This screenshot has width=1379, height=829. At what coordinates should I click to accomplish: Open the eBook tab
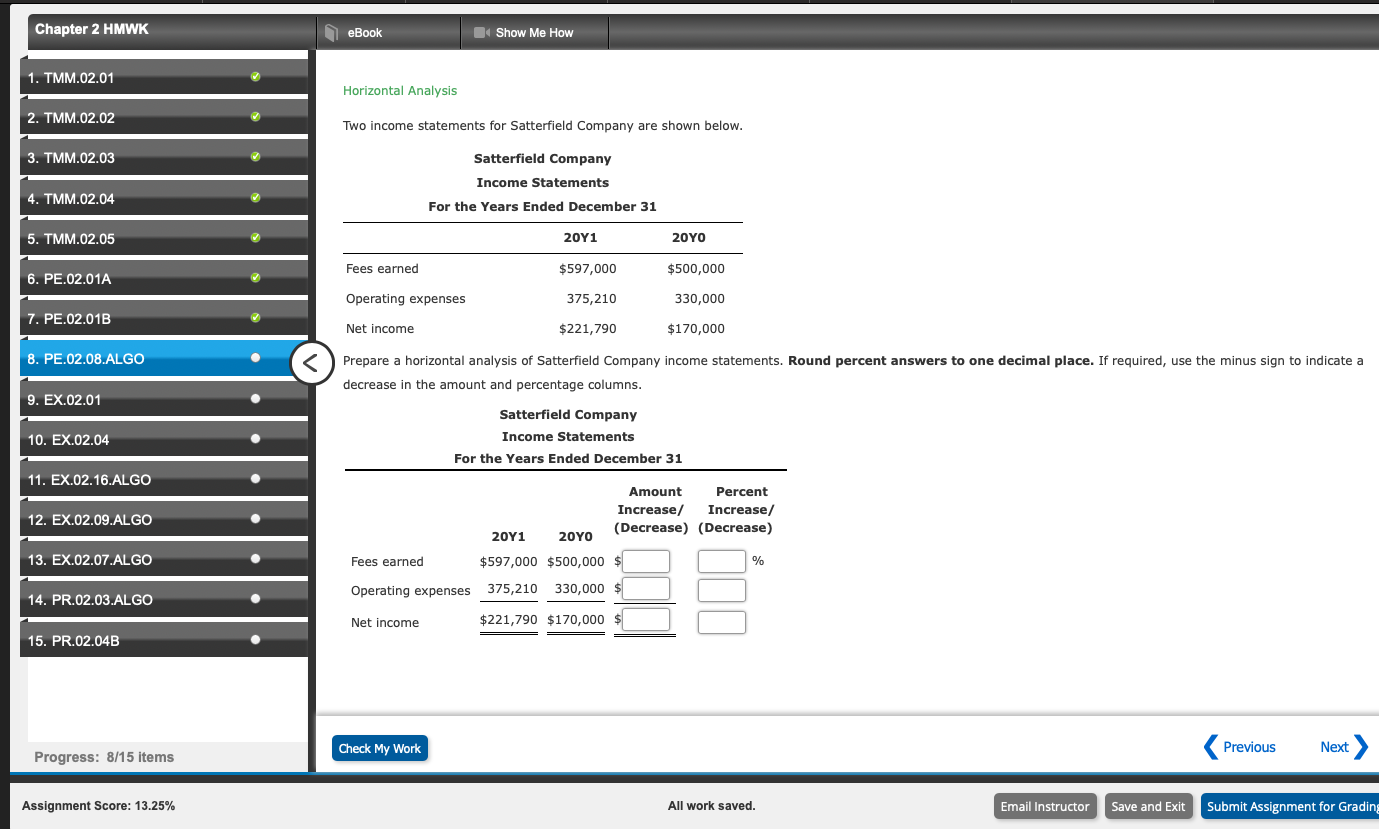click(389, 33)
